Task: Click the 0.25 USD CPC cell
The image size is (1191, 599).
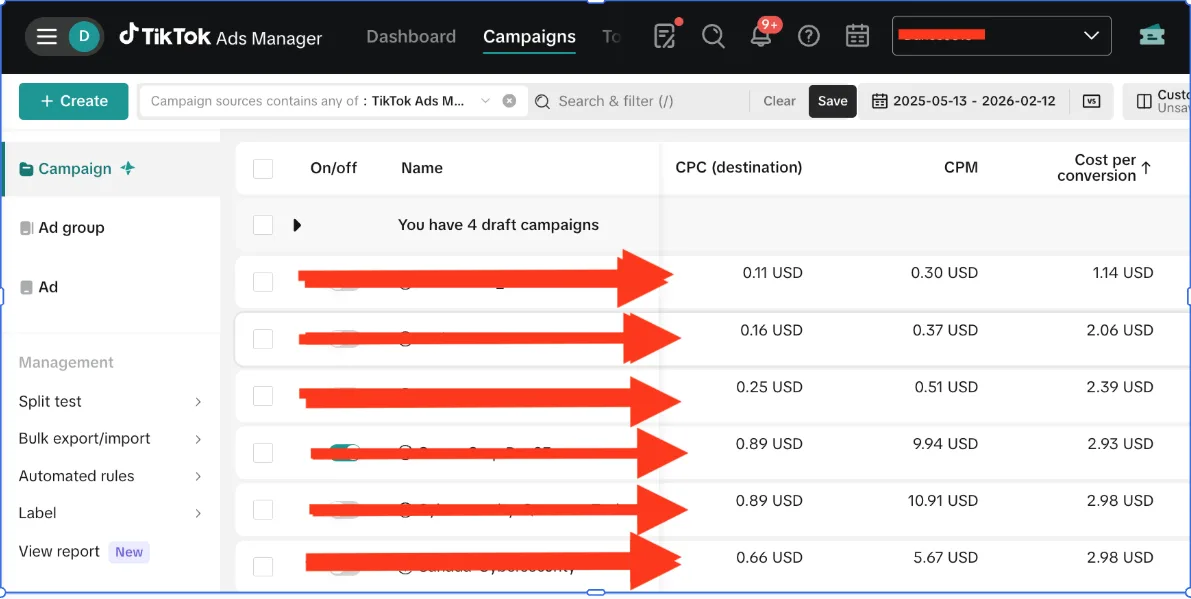Action: click(769, 387)
